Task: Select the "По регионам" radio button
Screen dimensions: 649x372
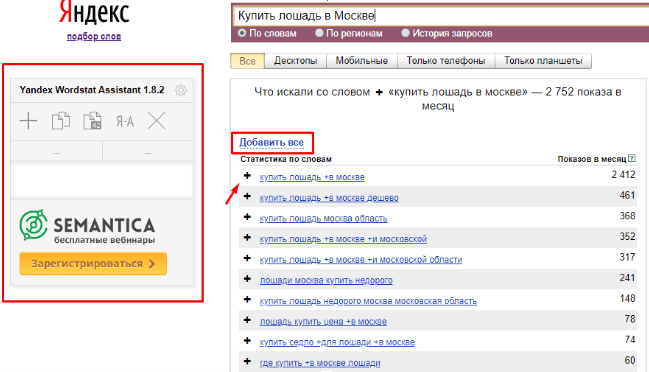Action: click(319, 33)
